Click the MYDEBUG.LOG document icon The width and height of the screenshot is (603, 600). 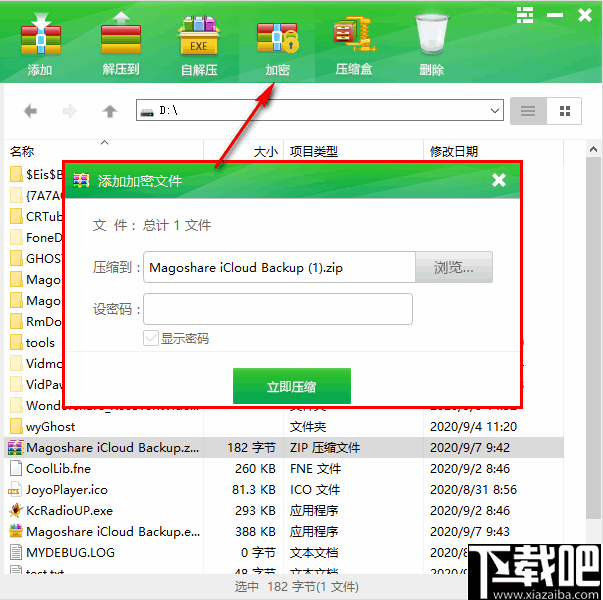16,552
